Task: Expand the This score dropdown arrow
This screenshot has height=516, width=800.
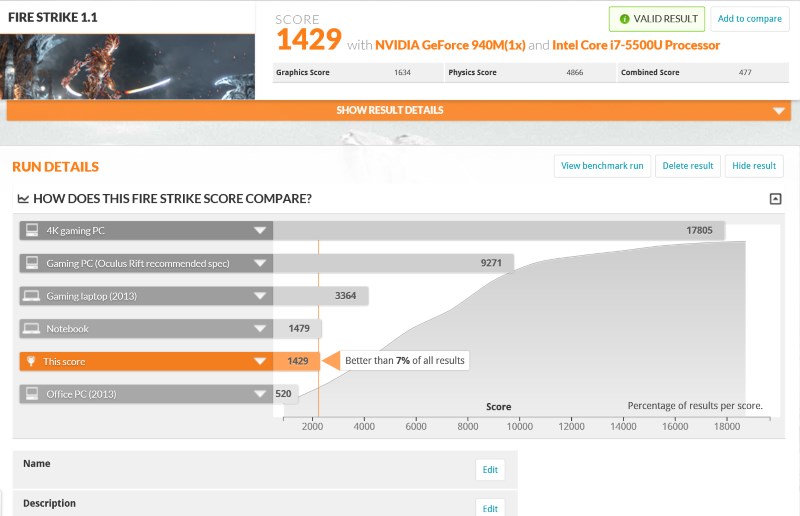Action: click(x=260, y=361)
